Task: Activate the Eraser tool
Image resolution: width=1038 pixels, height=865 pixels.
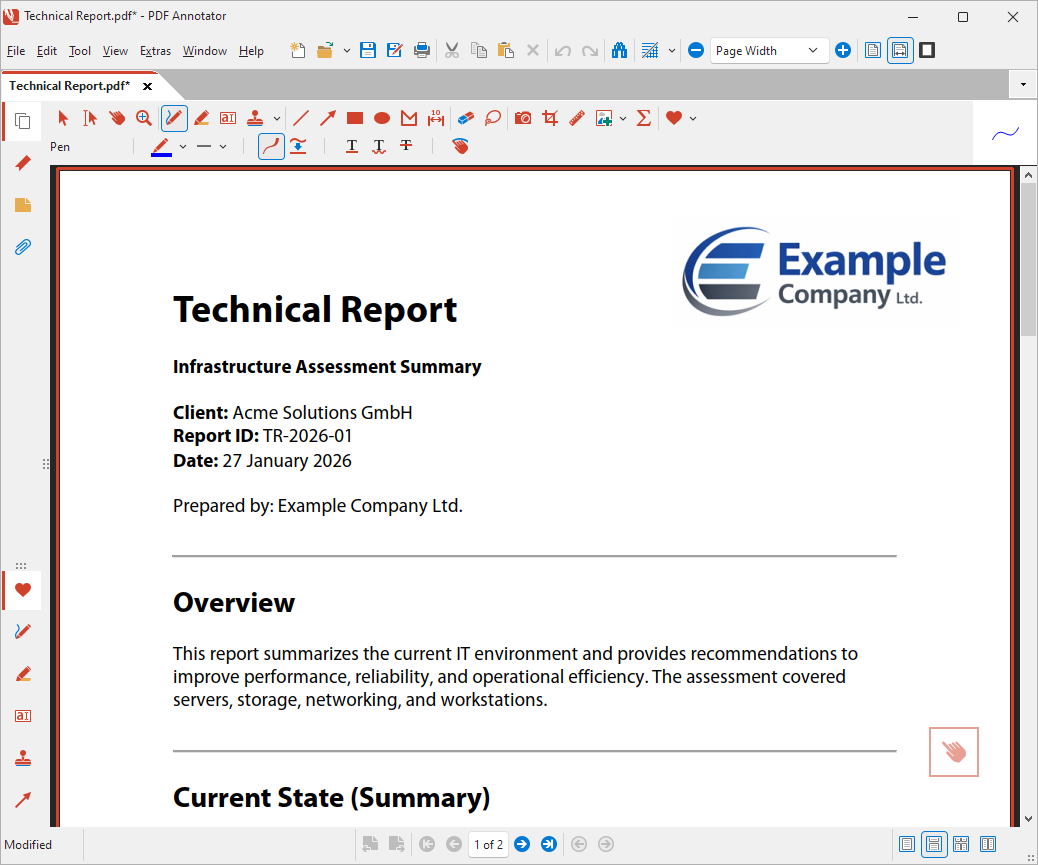Action: coord(465,118)
